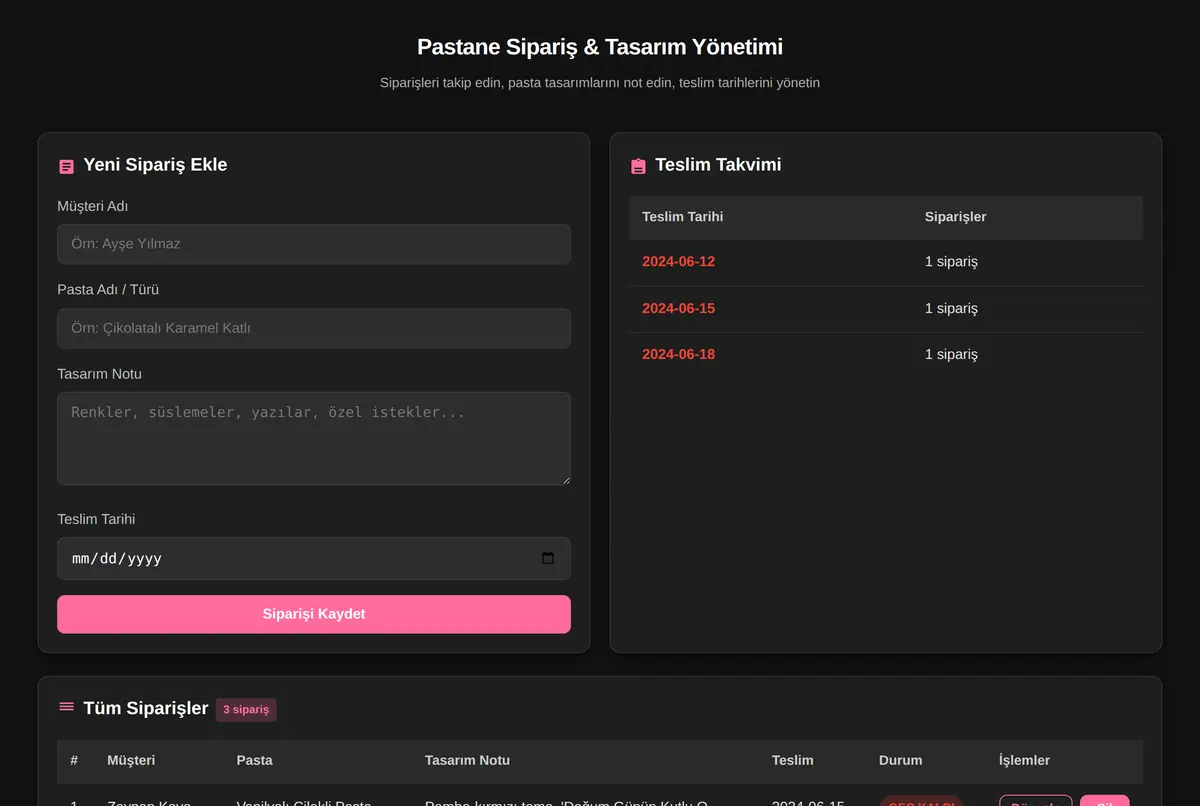This screenshot has height=806, width=1200.
Task: Click the 3 sipariş count badge
Action: (x=246, y=710)
